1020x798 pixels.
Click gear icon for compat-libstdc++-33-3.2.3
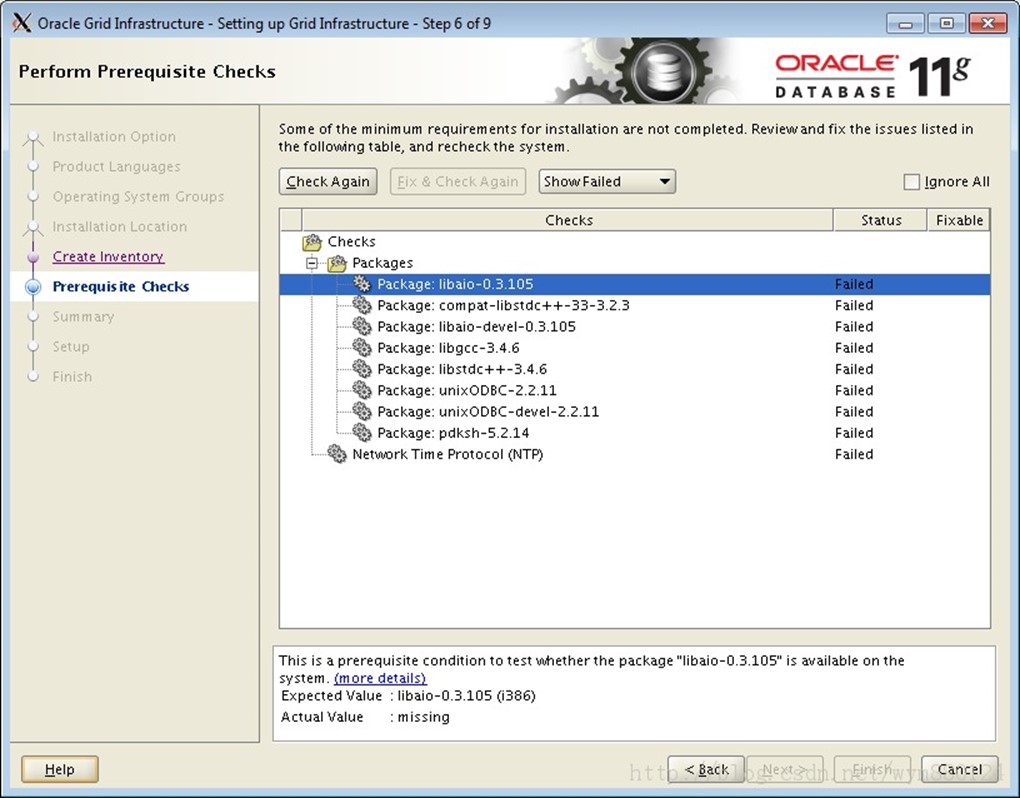click(x=362, y=306)
